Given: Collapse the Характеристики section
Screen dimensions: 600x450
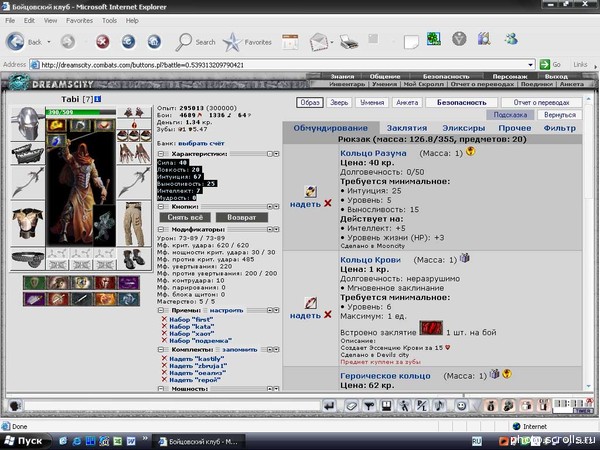Looking at the screenshot, I should click(x=161, y=154).
